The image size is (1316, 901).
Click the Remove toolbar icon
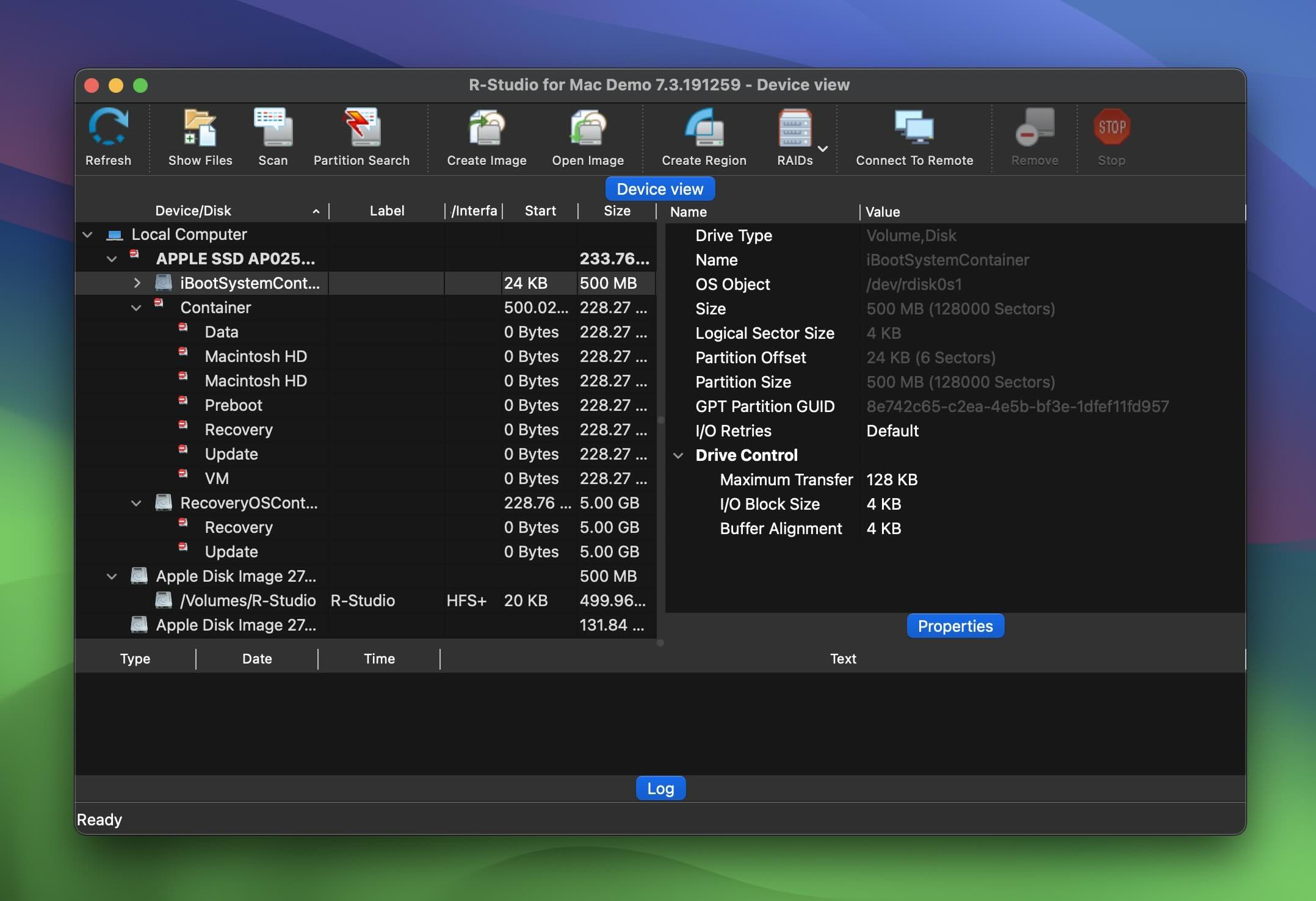coord(1035,128)
